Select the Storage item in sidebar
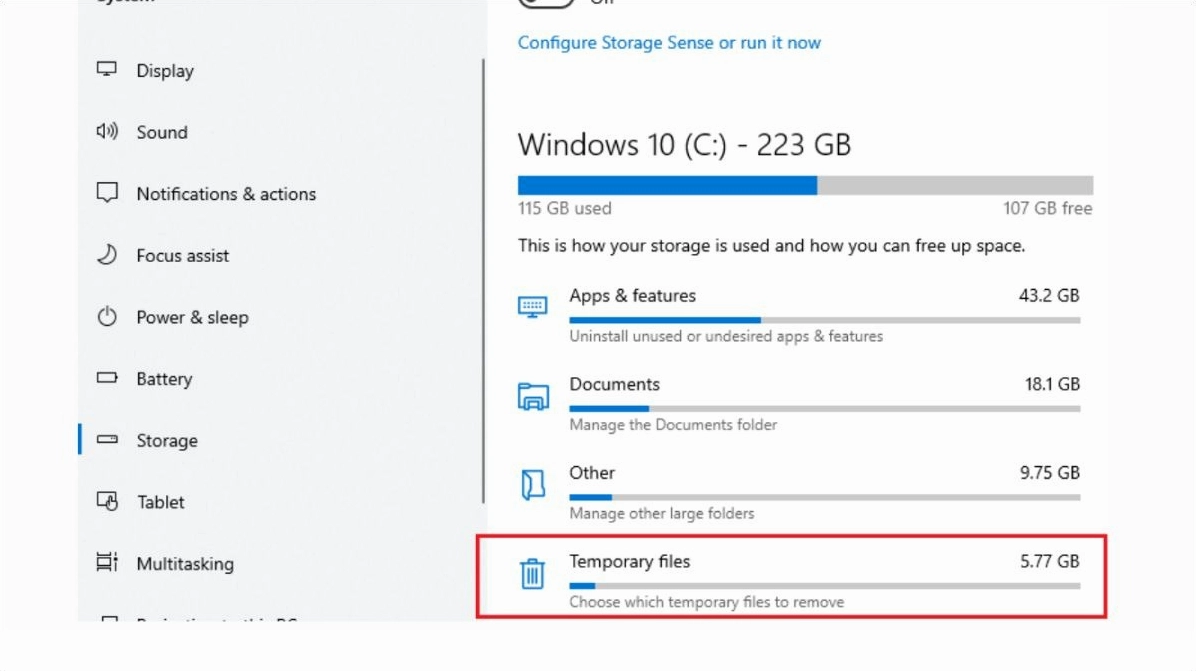This screenshot has height=671, width=1196. (x=166, y=441)
